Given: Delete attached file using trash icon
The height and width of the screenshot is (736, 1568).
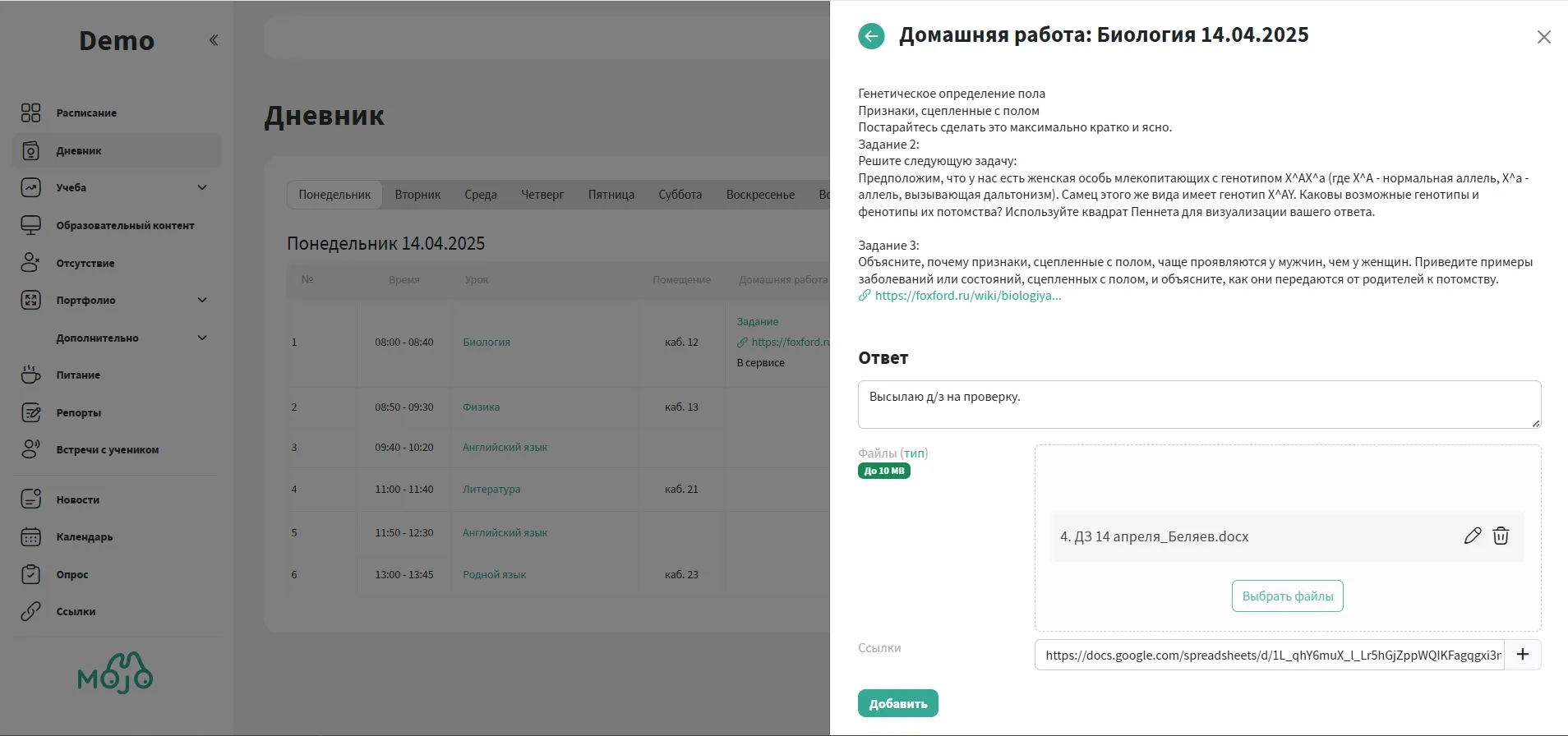Looking at the screenshot, I should tap(1501, 536).
